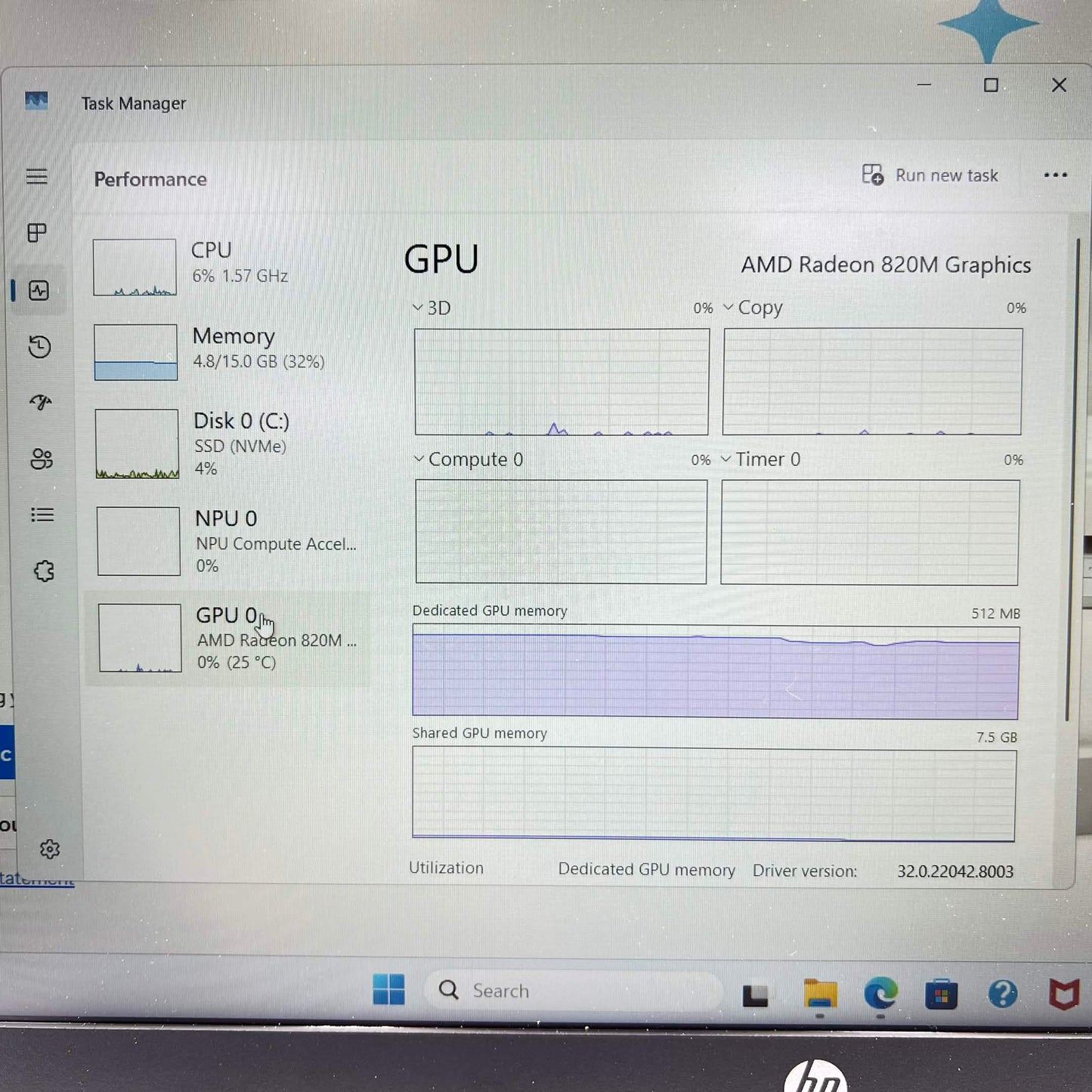The width and height of the screenshot is (1092, 1092).
Task: Open the hamburger navigation menu
Action: [x=37, y=176]
